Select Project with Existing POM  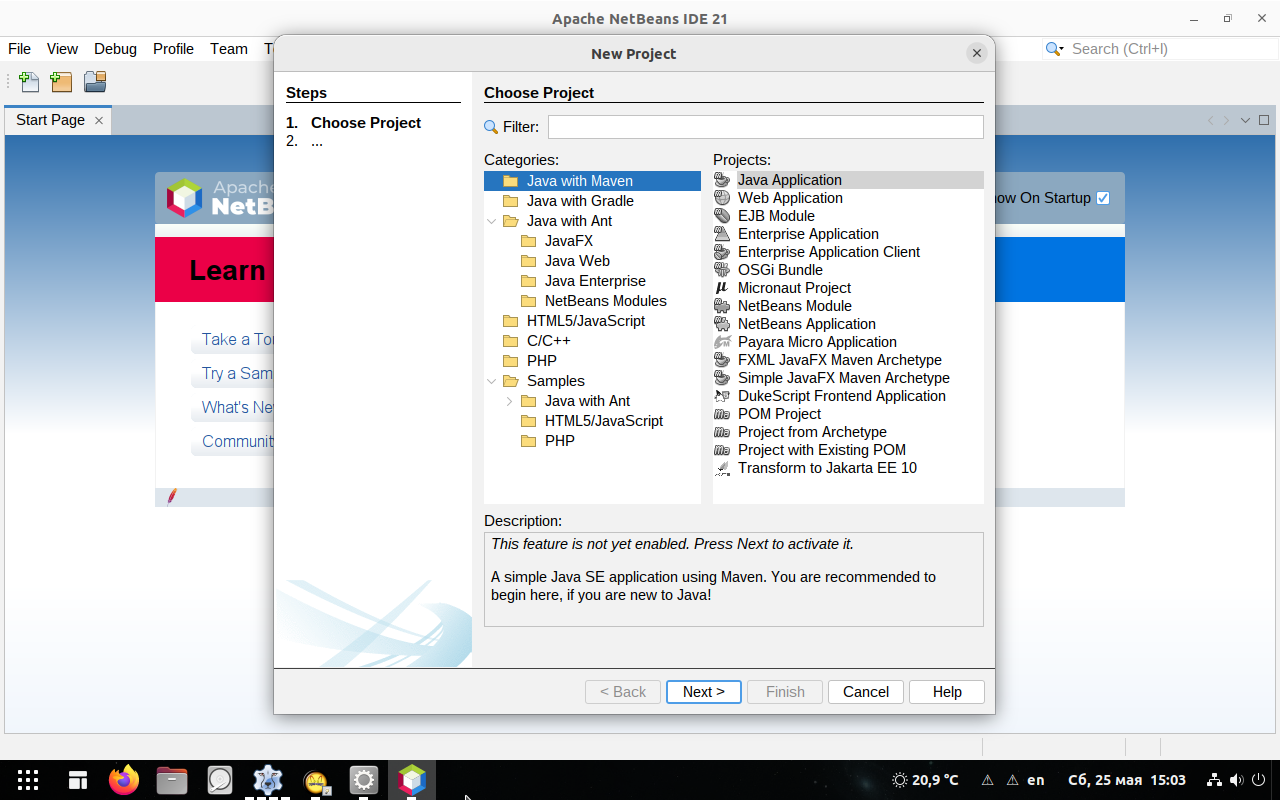pos(822,450)
